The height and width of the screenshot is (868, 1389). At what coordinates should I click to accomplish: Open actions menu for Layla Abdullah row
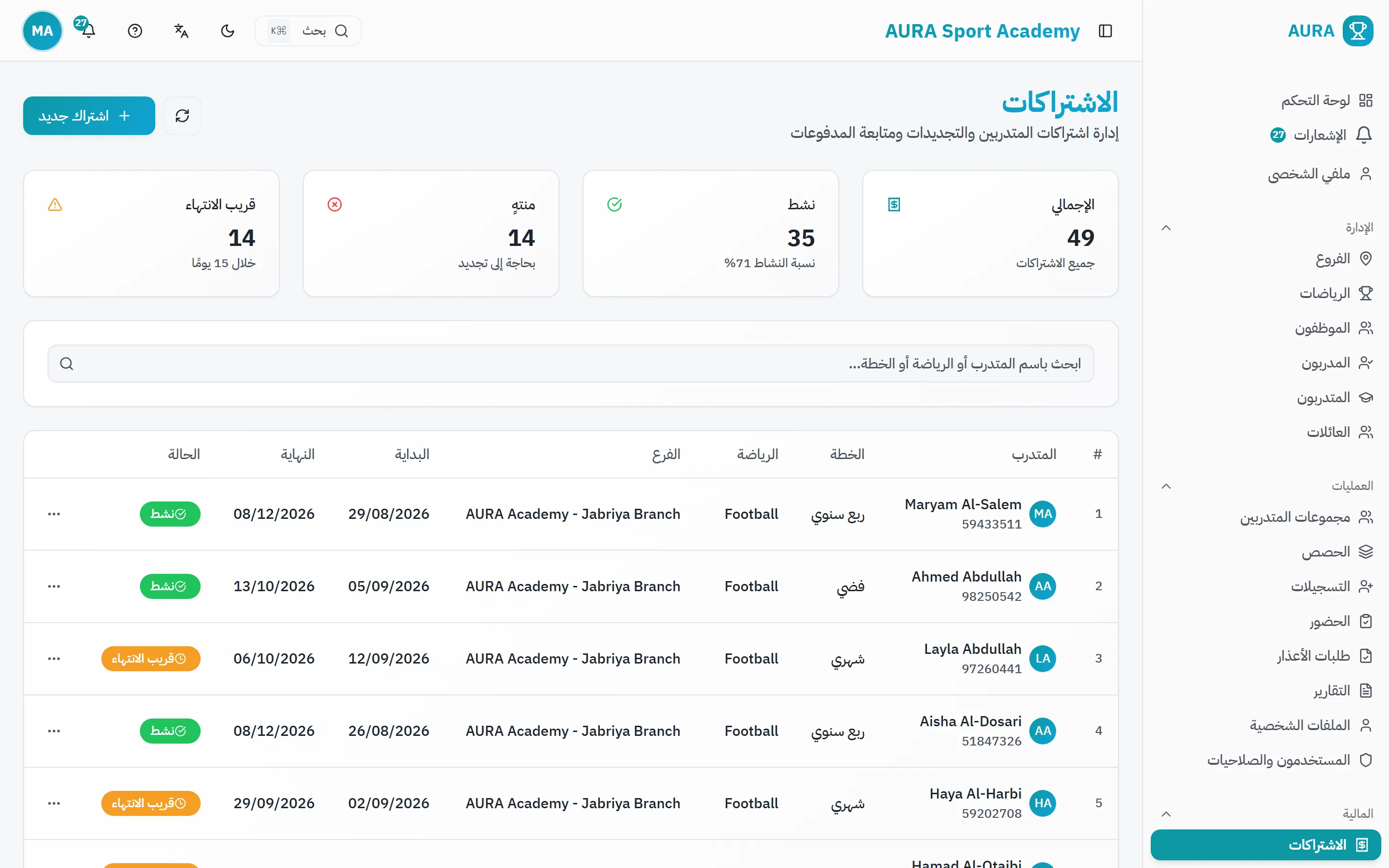coord(54,658)
